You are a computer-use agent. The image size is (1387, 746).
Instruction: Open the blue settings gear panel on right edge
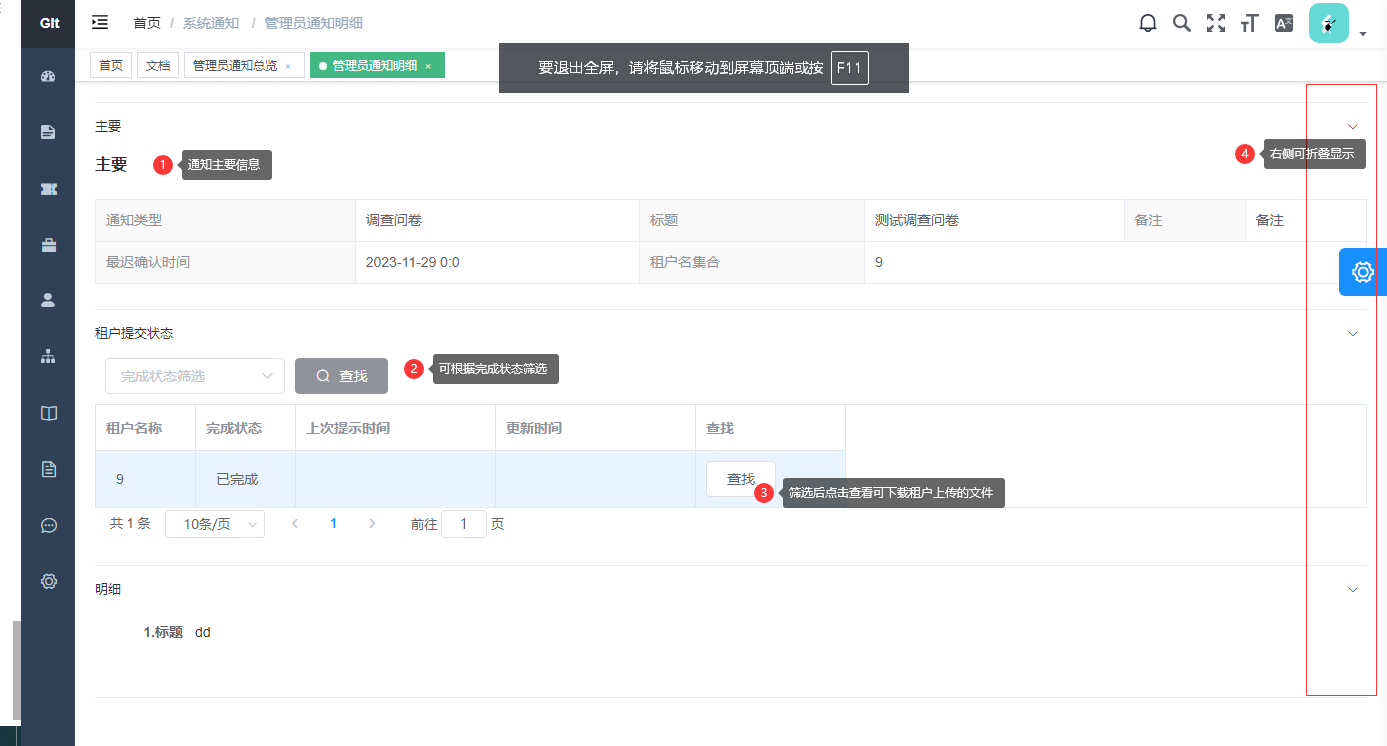pos(1362,272)
